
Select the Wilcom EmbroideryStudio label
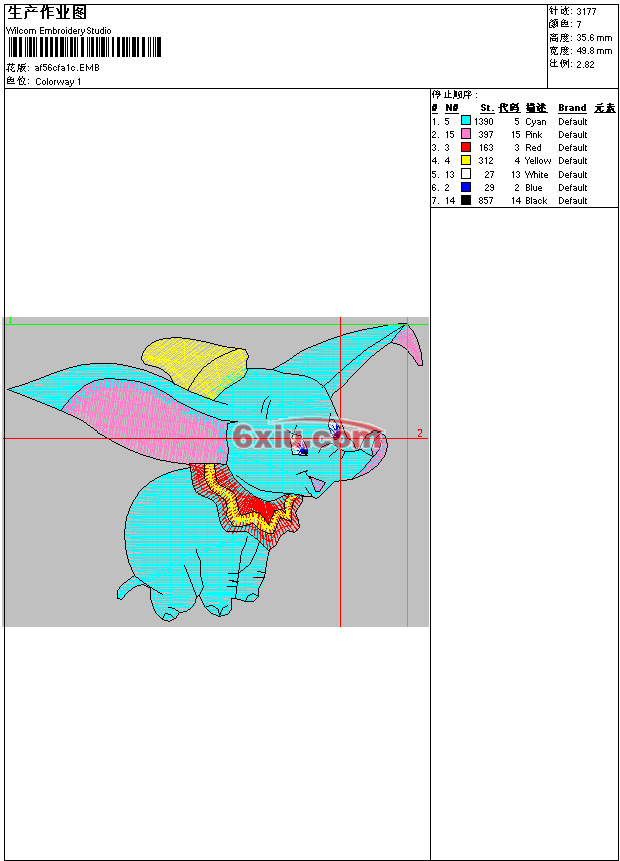click(59, 31)
